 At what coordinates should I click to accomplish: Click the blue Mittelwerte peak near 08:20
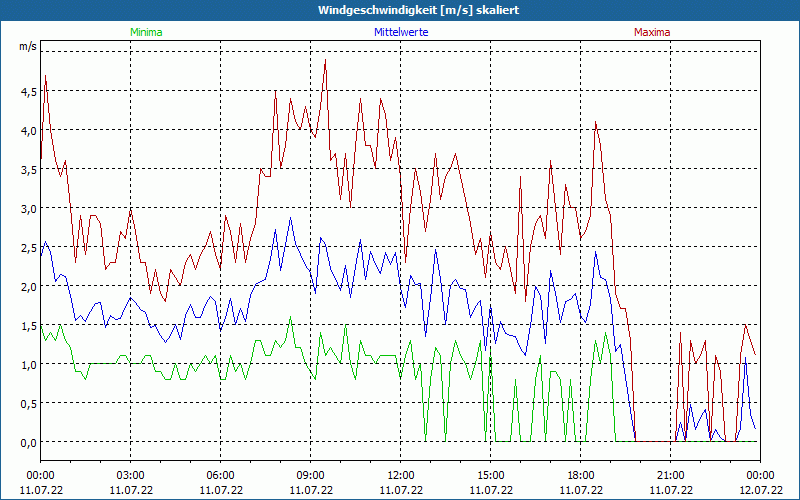[x=290, y=218]
